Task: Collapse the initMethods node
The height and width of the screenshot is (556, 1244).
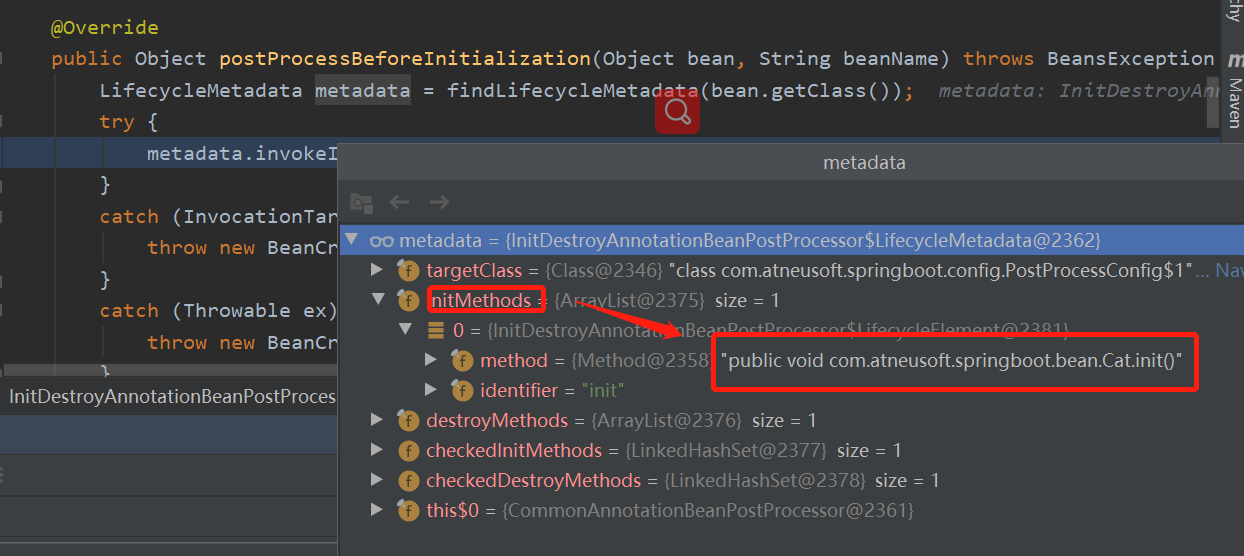Action: [377, 300]
